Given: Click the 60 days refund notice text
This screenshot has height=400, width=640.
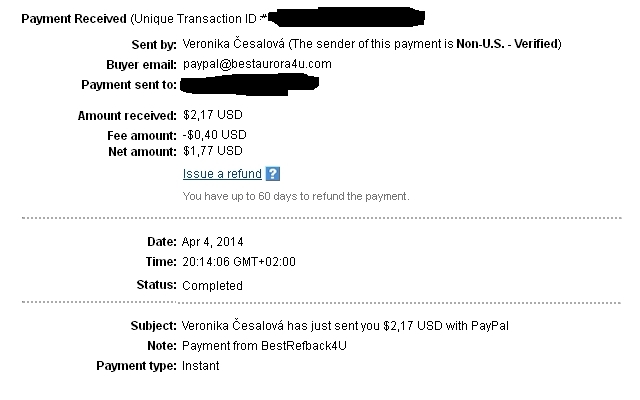Looking at the screenshot, I should pyautogui.click(x=296, y=196).
